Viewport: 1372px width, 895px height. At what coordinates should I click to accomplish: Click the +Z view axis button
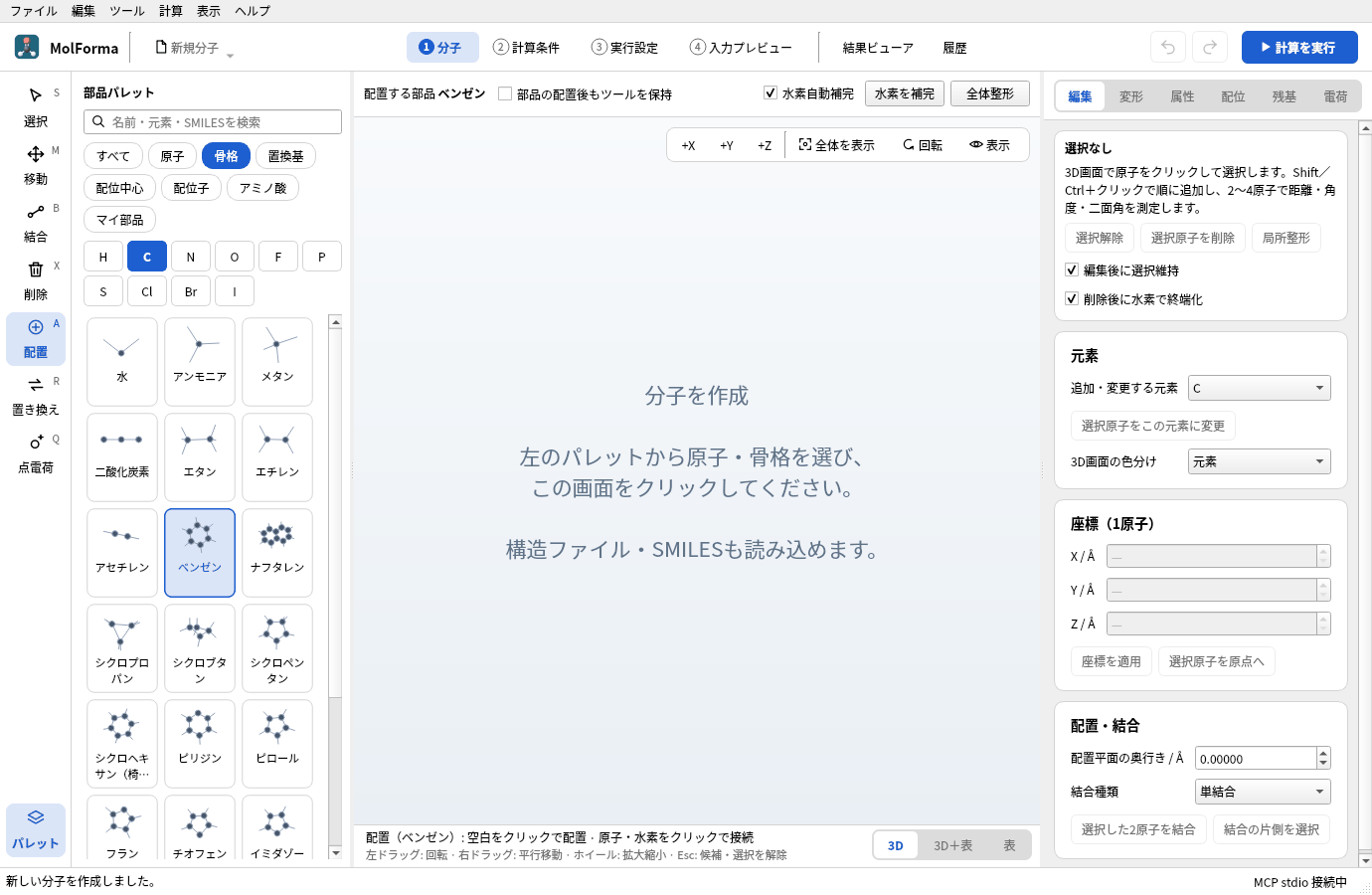click(765, 145)
